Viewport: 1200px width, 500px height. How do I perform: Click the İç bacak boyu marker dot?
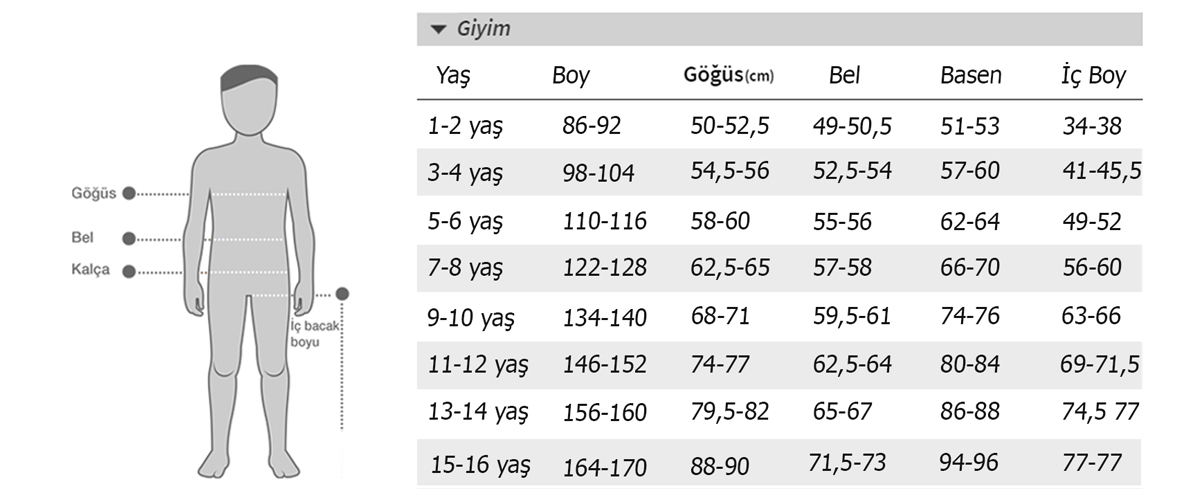point(343,294)
